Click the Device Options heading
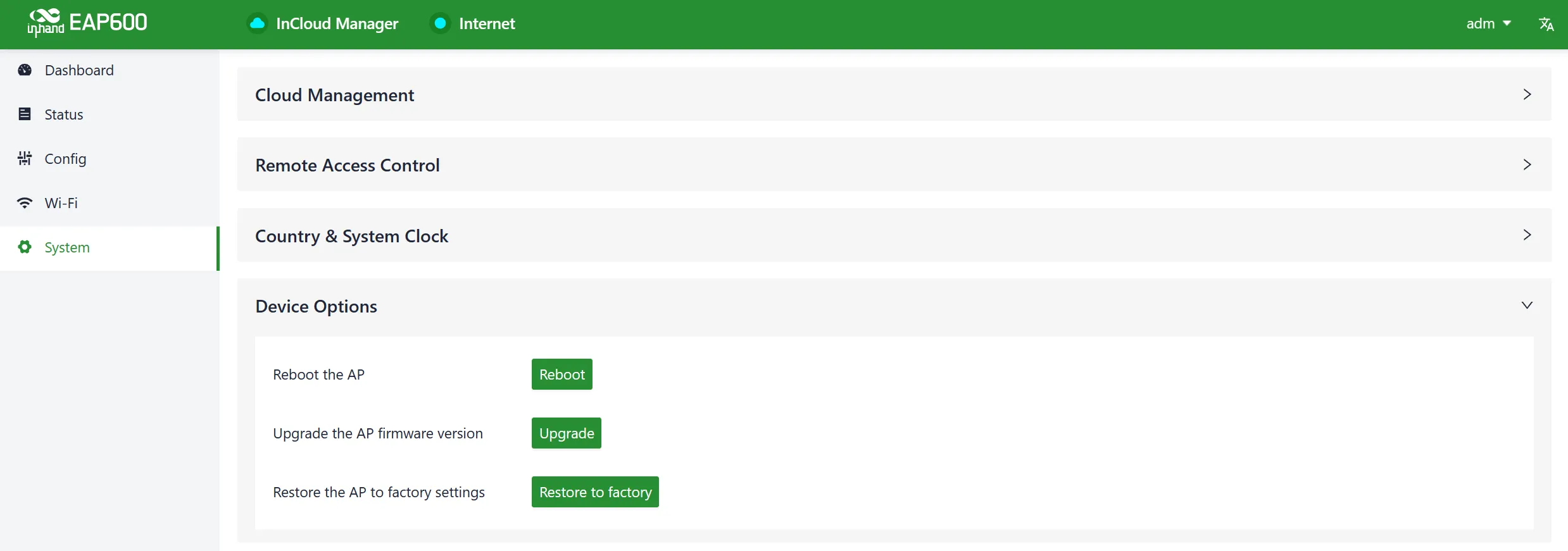 point(316,306)
